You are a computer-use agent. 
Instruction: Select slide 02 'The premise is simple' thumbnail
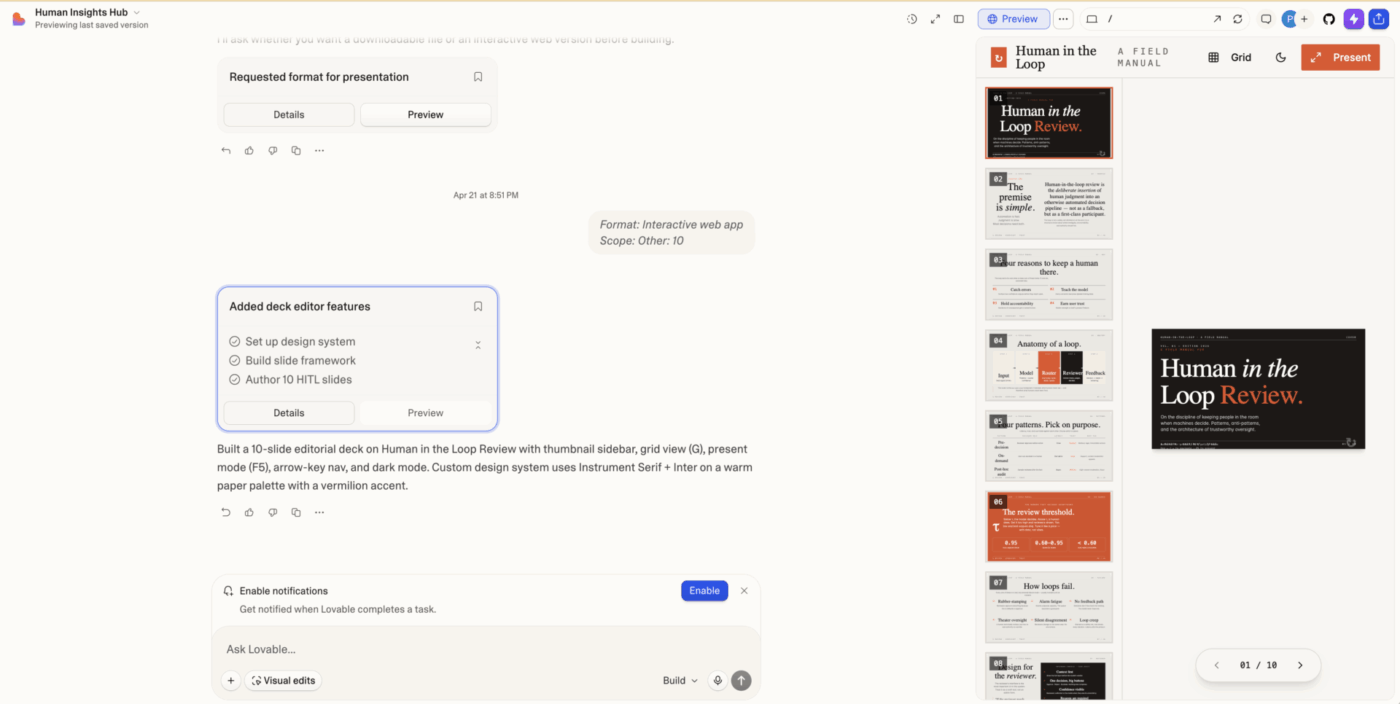(1049, 204)
